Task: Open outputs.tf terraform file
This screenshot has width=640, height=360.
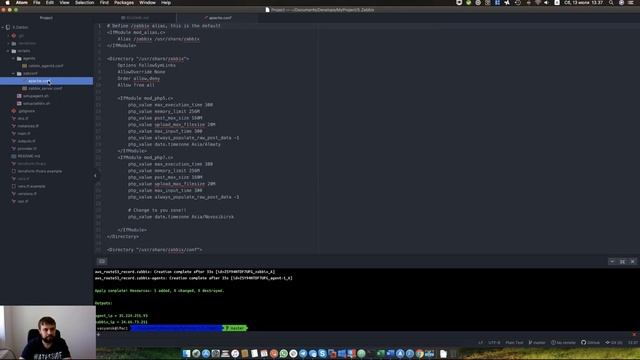Action: (26, 141)
